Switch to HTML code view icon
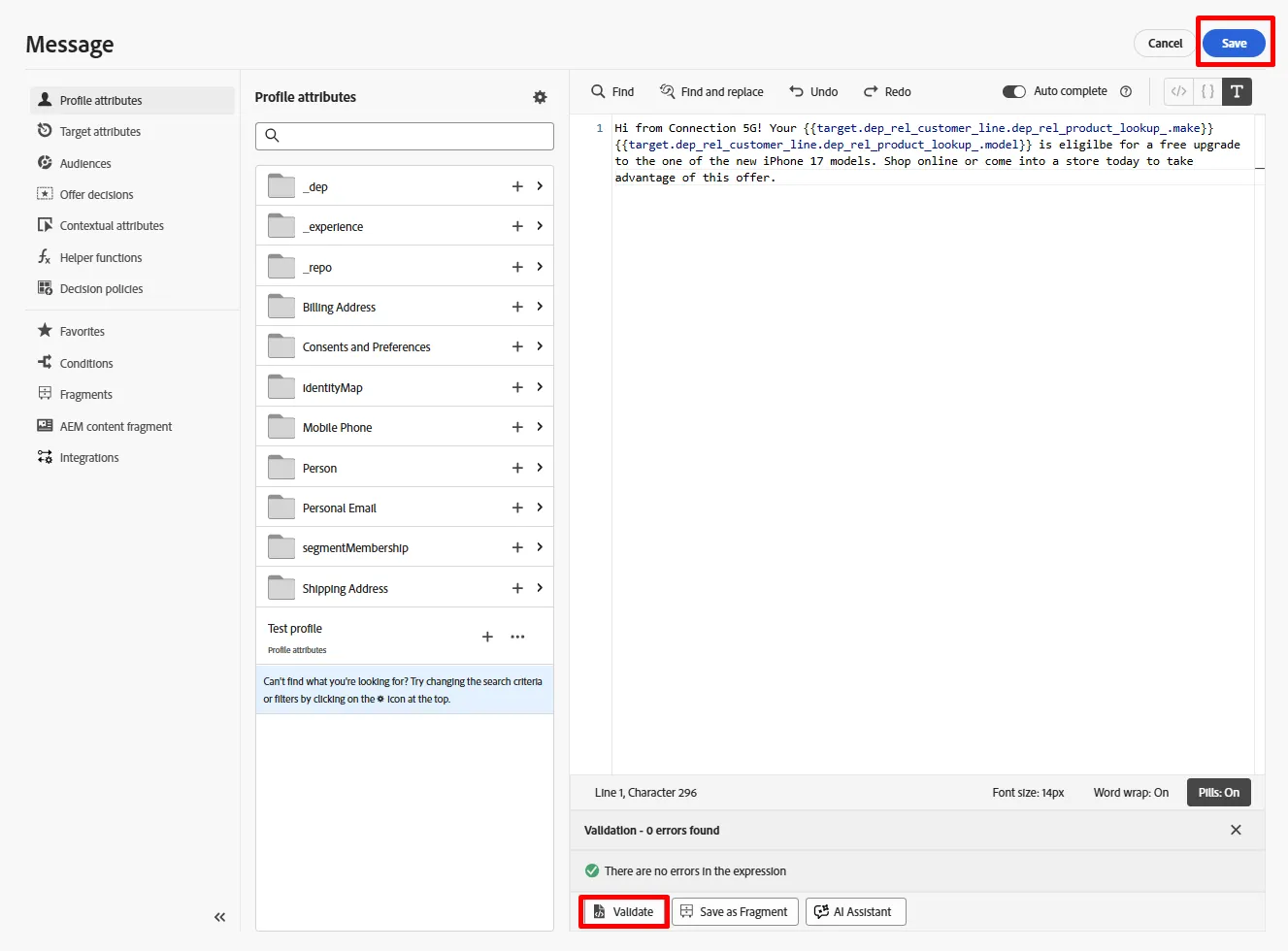1288x951 pixels. (x=1178, y=91)
